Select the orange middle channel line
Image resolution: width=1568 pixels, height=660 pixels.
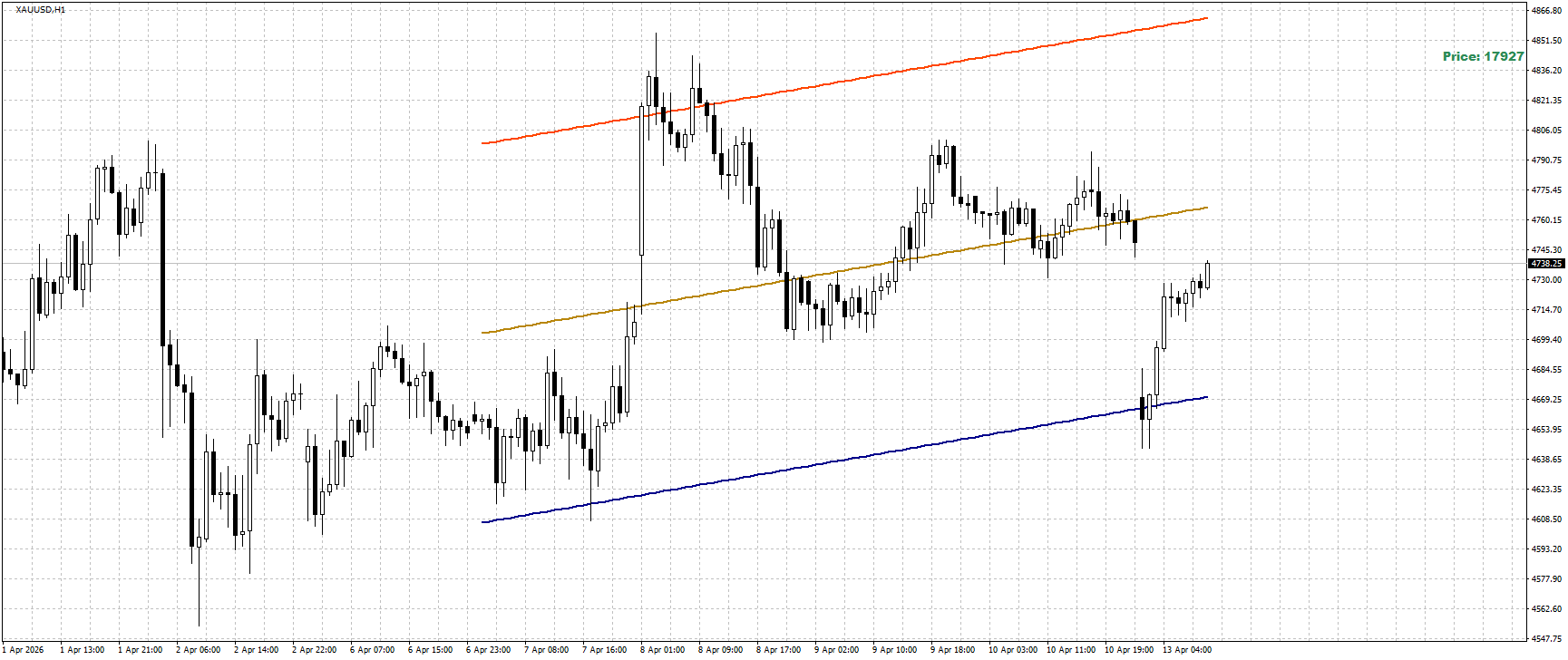click(x=844, y=270)
